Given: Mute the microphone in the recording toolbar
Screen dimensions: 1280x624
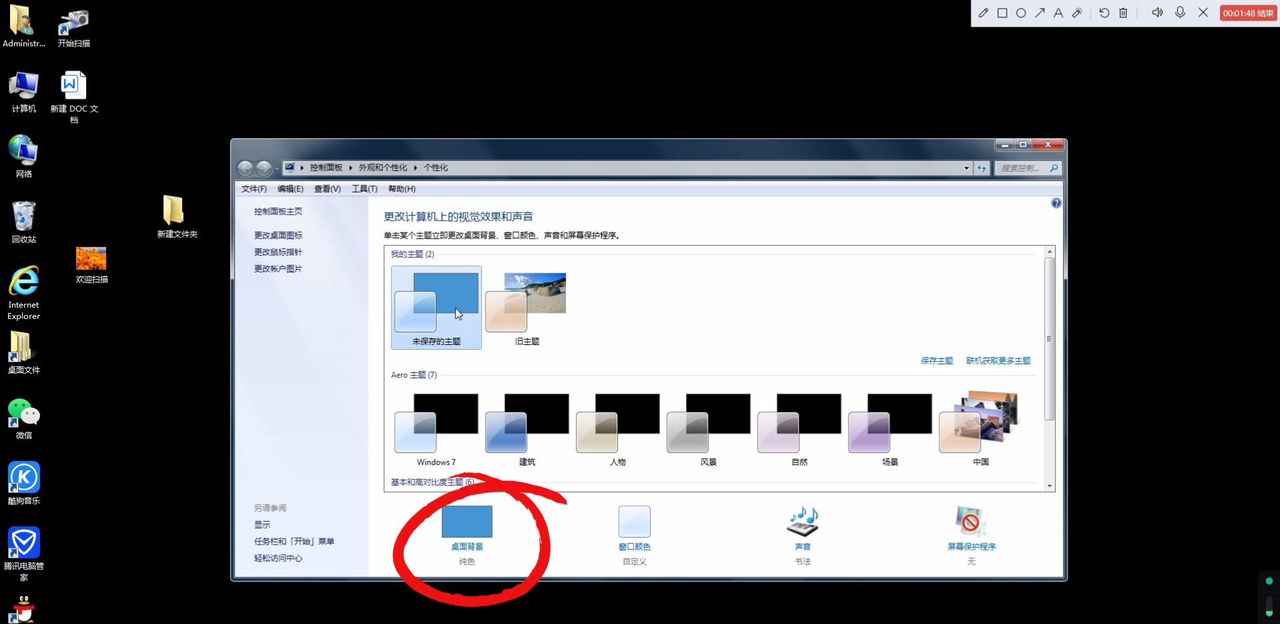Looking at the screenshot, I should click(1180, 13).
